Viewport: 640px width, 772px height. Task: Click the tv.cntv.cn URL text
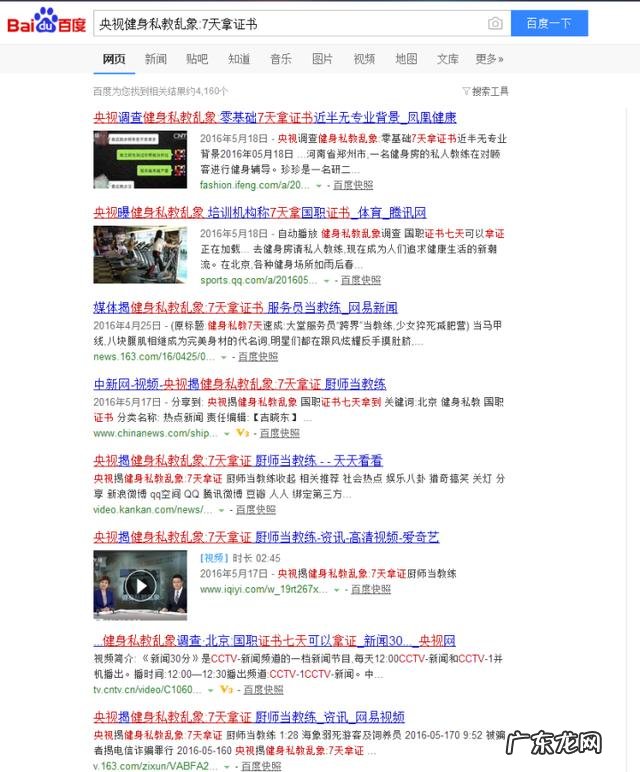coord(148,690)
